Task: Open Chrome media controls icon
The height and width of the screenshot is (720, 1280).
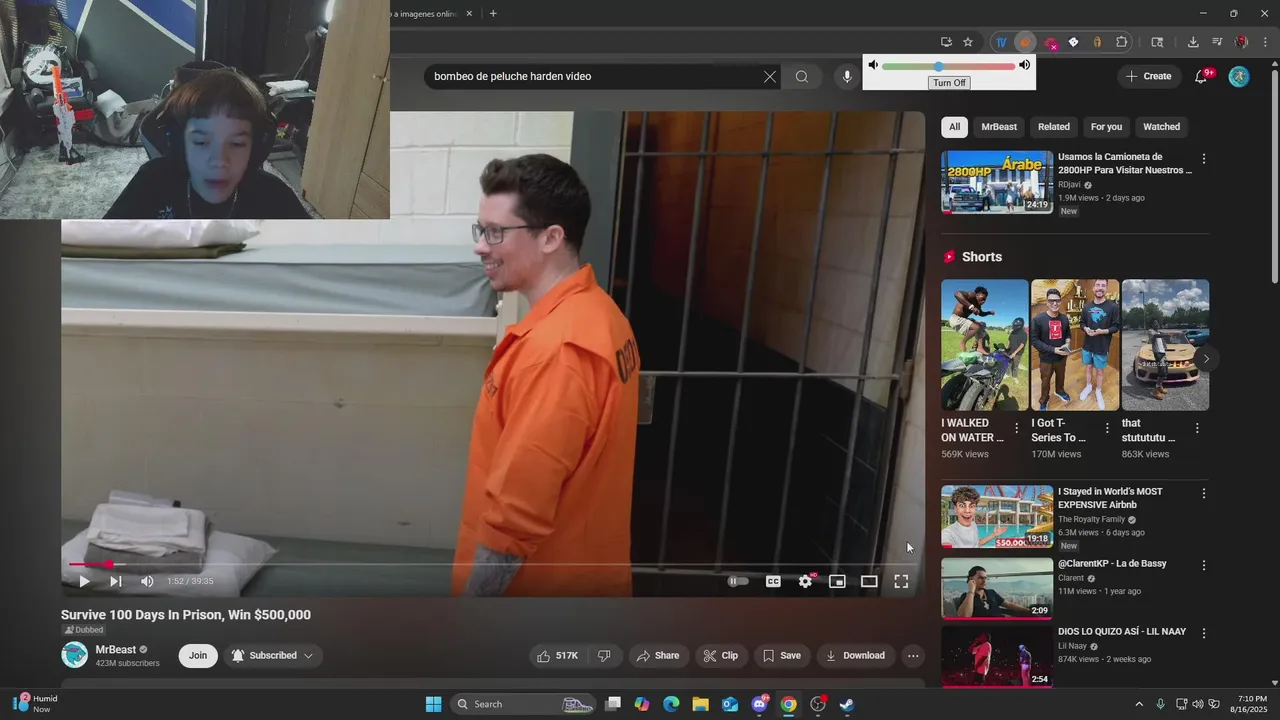Action: tap(1217, 42)
